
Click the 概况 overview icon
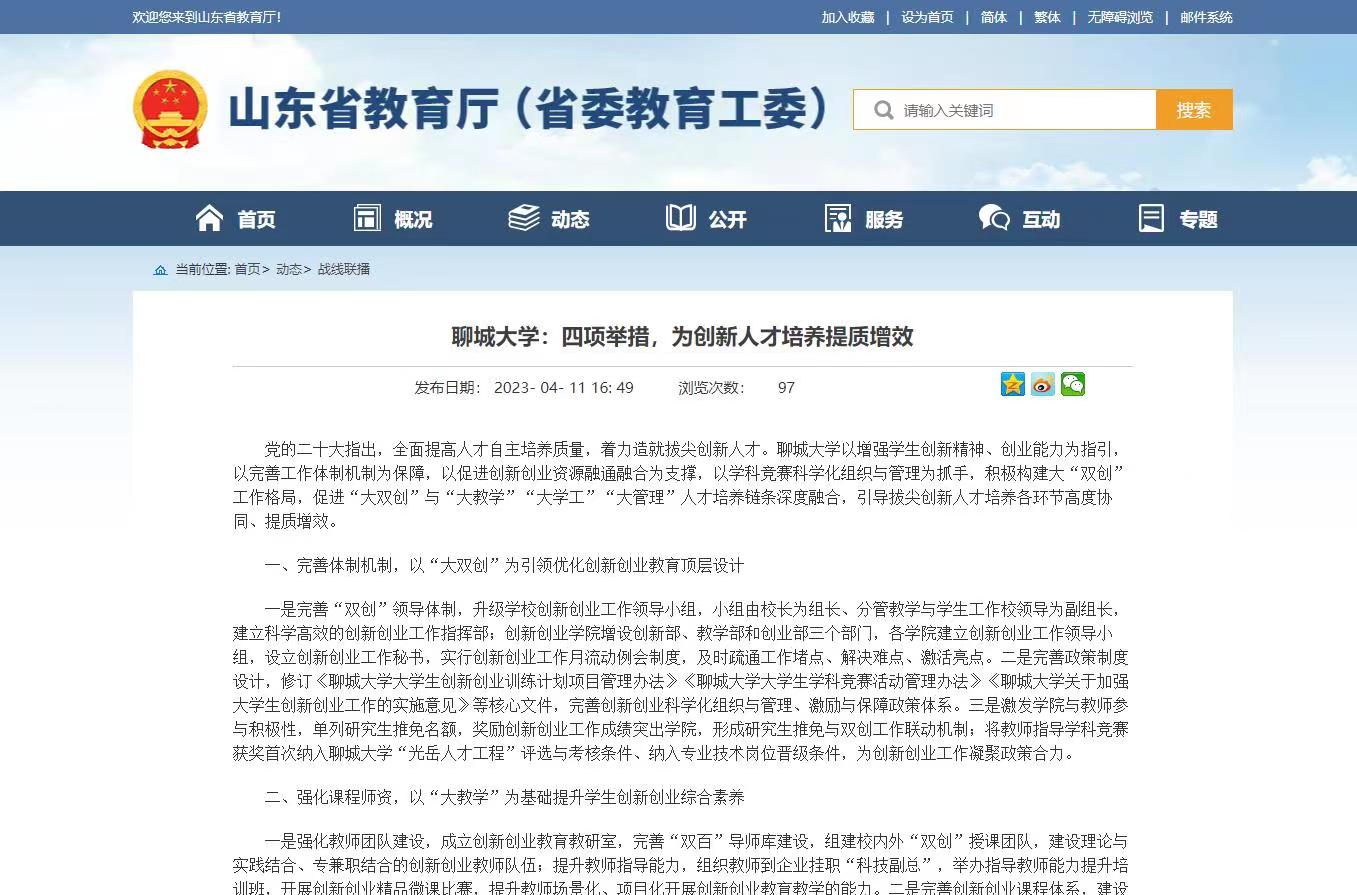(368, 216)
